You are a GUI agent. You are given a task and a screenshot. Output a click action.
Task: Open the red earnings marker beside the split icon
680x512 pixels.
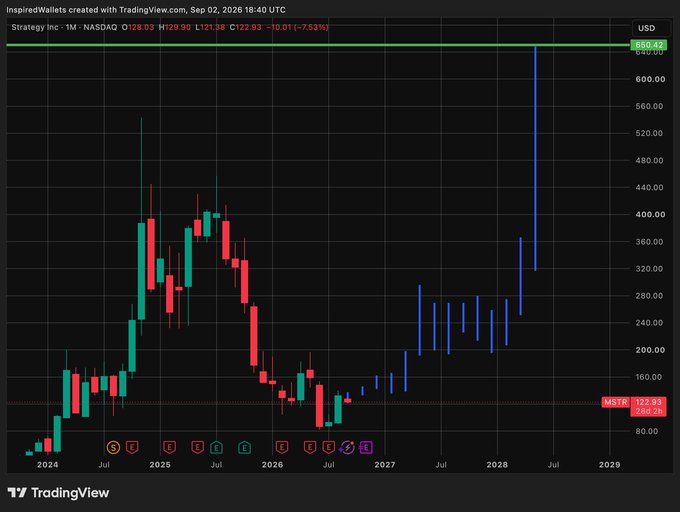coord(132,447)
